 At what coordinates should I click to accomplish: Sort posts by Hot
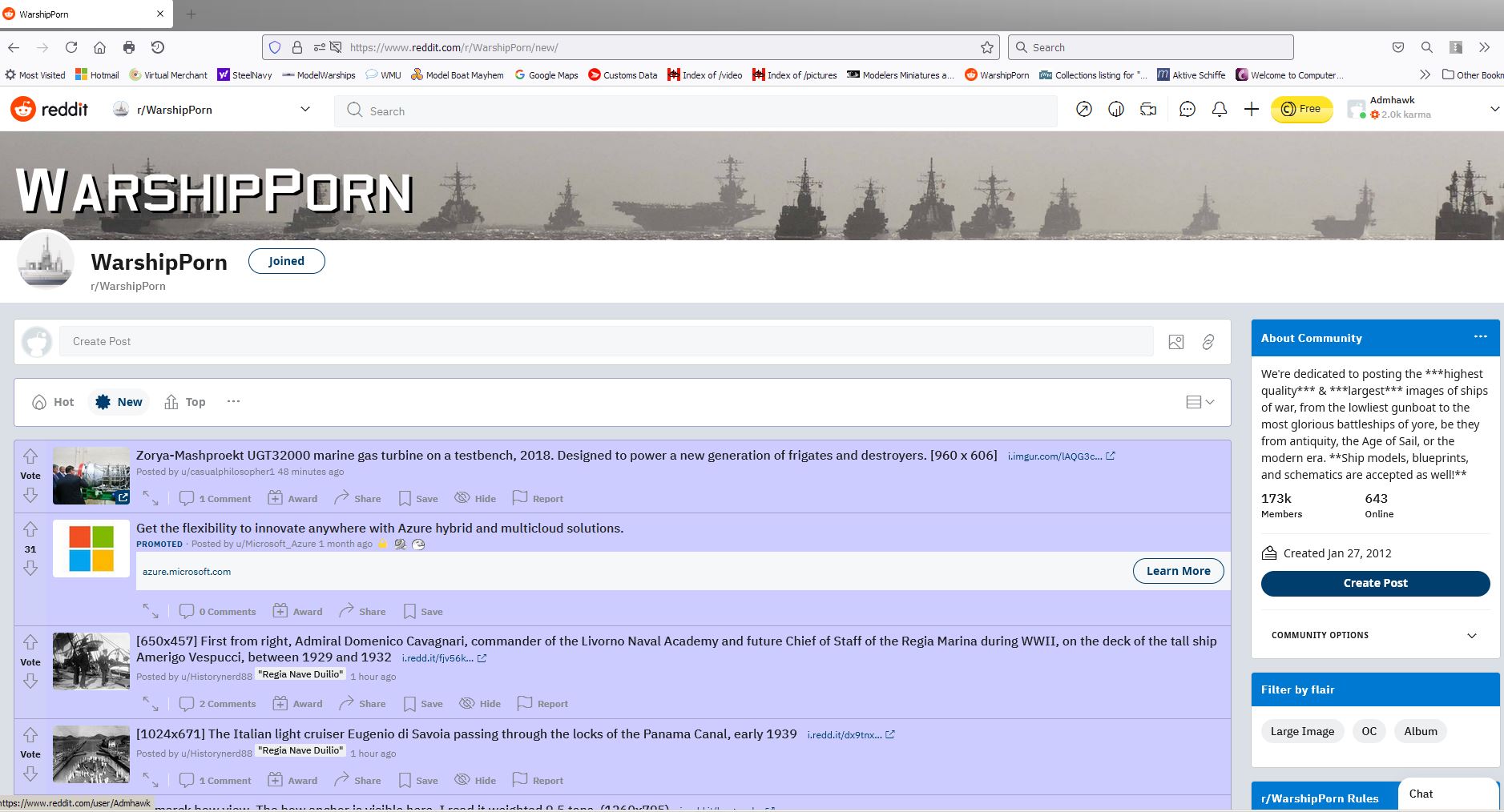[x=53, y=402]
